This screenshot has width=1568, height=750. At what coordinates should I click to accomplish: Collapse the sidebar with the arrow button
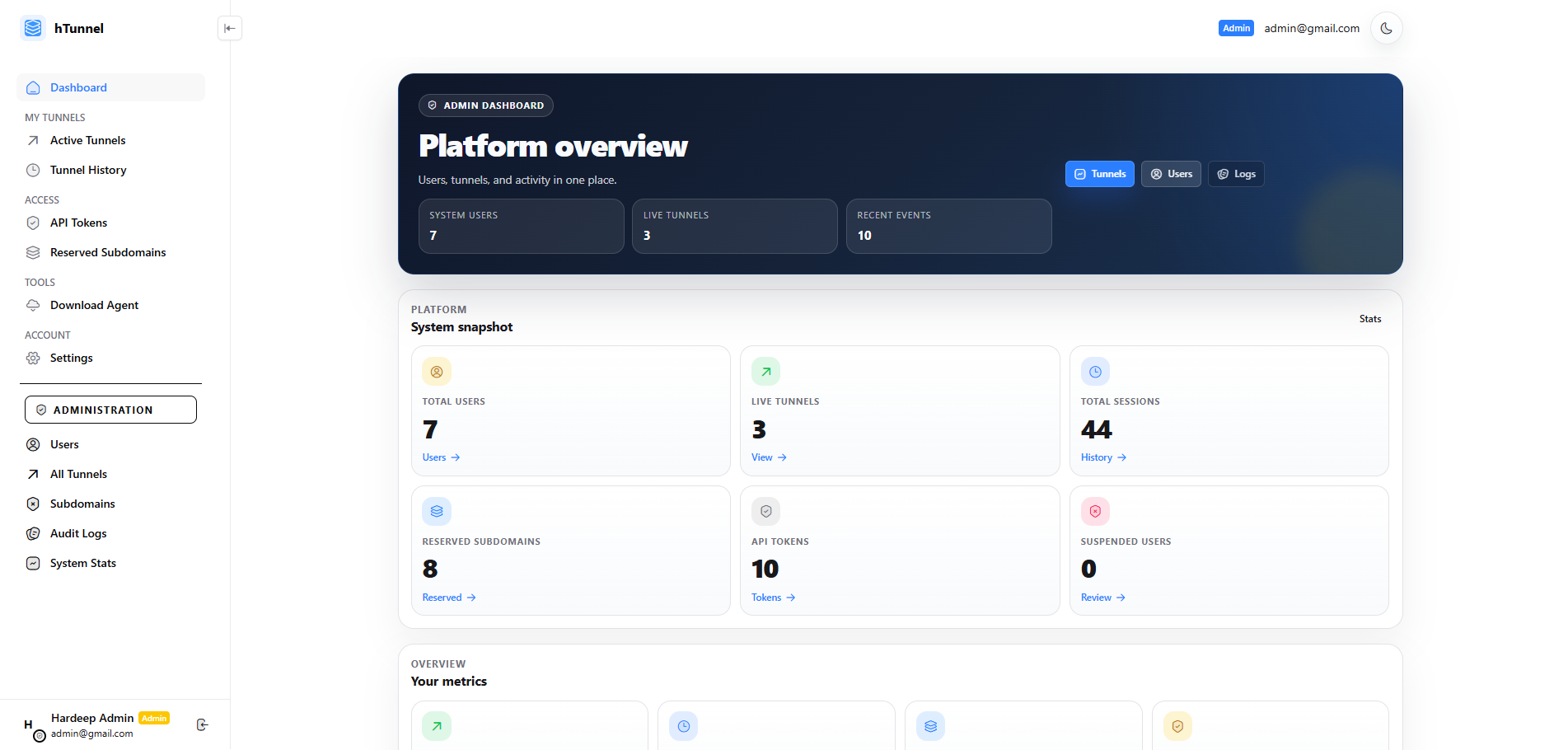(229, 27)
